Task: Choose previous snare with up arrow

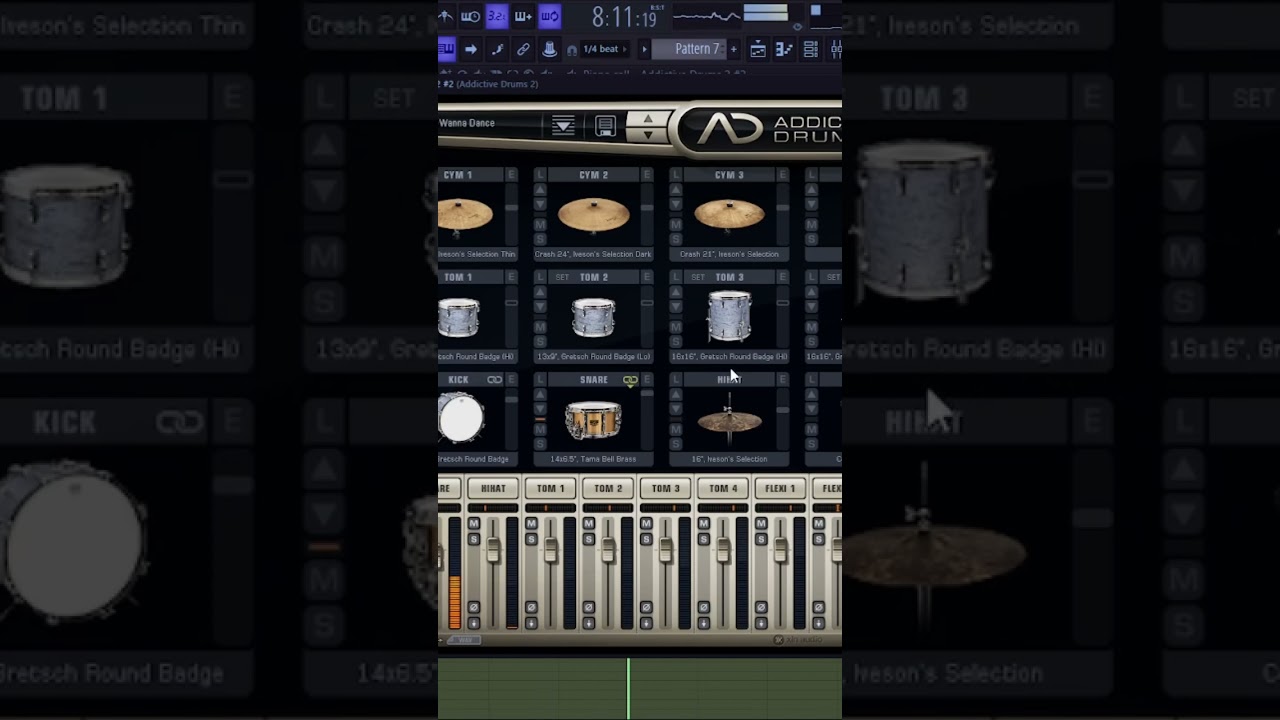Action: click(540, 395)
